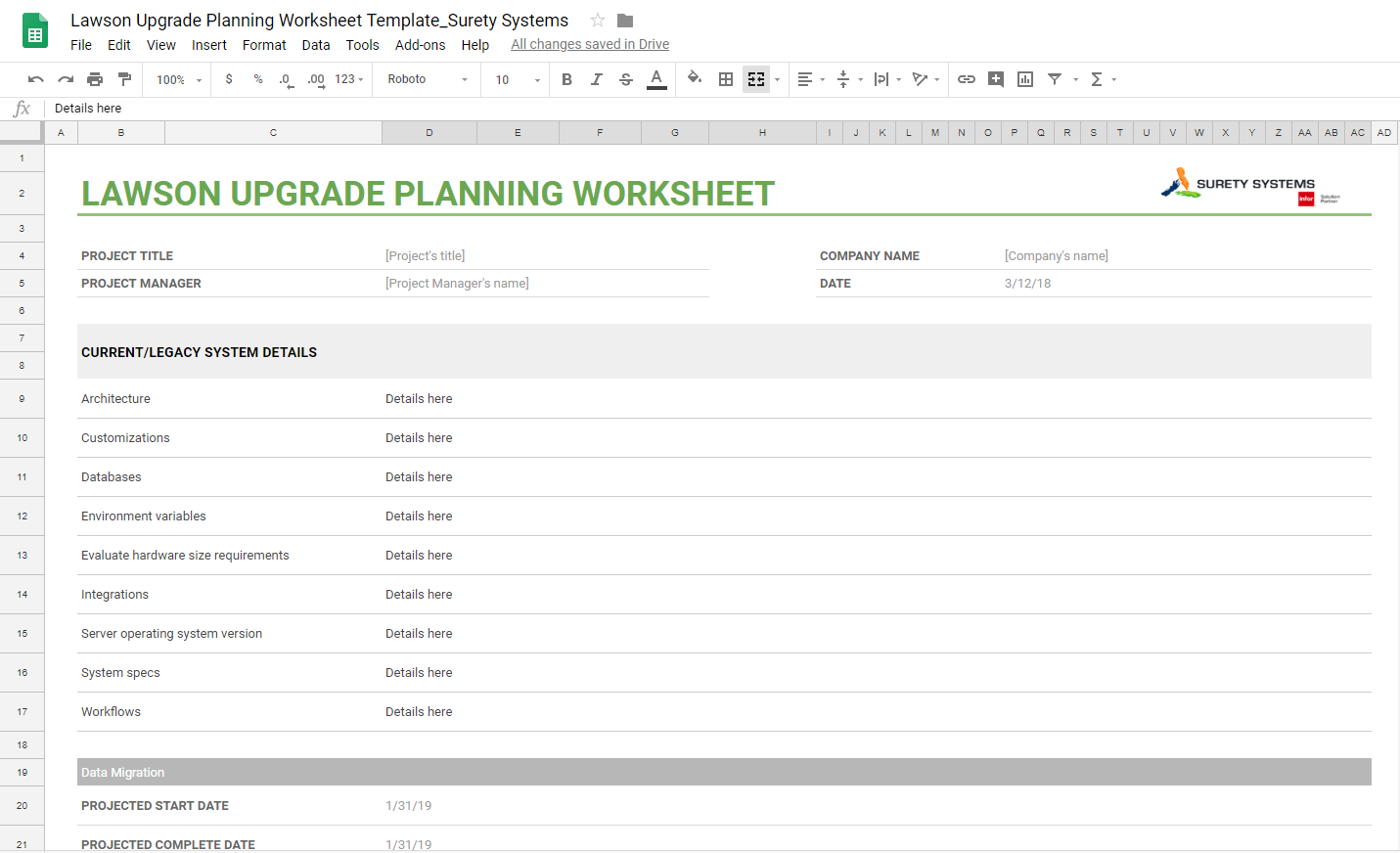
Task: Select column C header
Action: pos(273,132)
